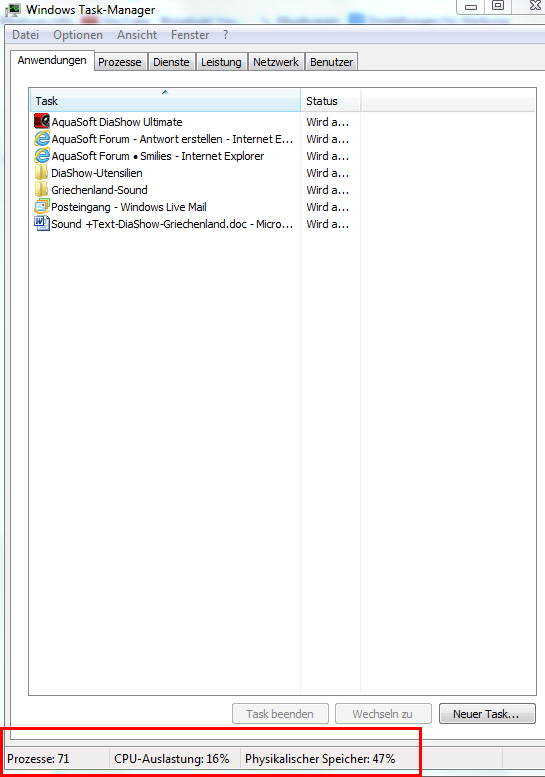The height and width of the screenshot is (777, 545).
Task: Click the Neuer Task... button
Action: (487, 714)
